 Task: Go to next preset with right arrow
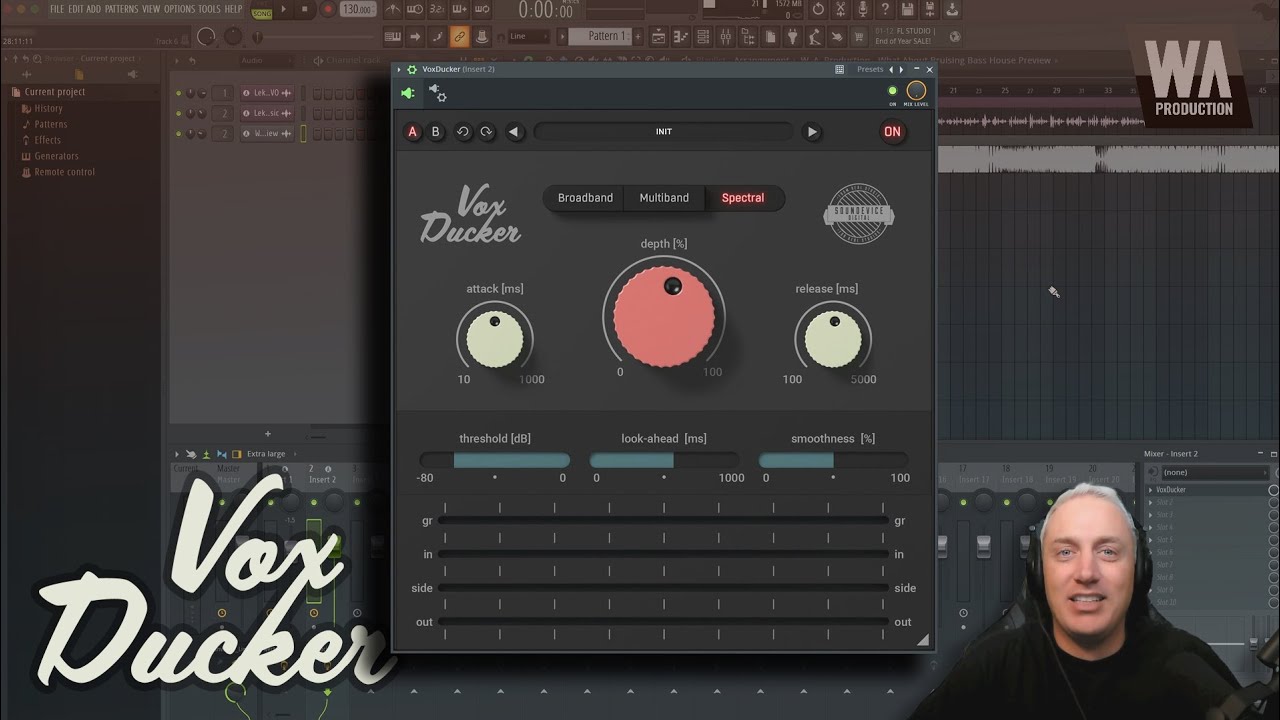point(811,132)
